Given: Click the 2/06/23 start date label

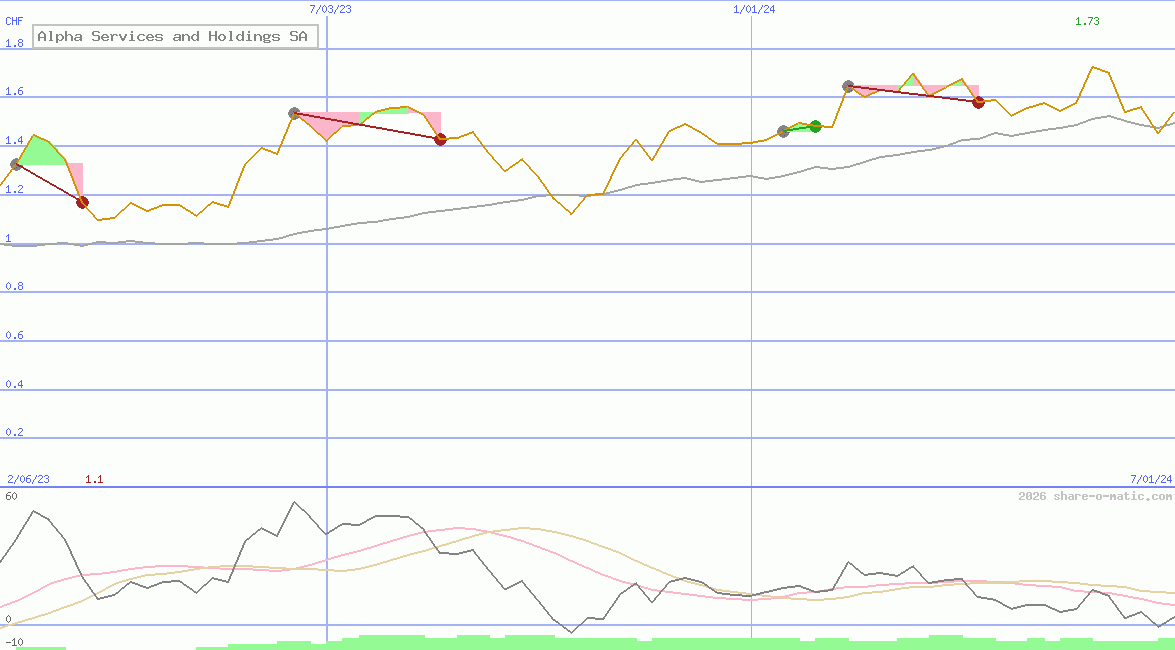Looking at the screenshot, I should tap(29, 480).
